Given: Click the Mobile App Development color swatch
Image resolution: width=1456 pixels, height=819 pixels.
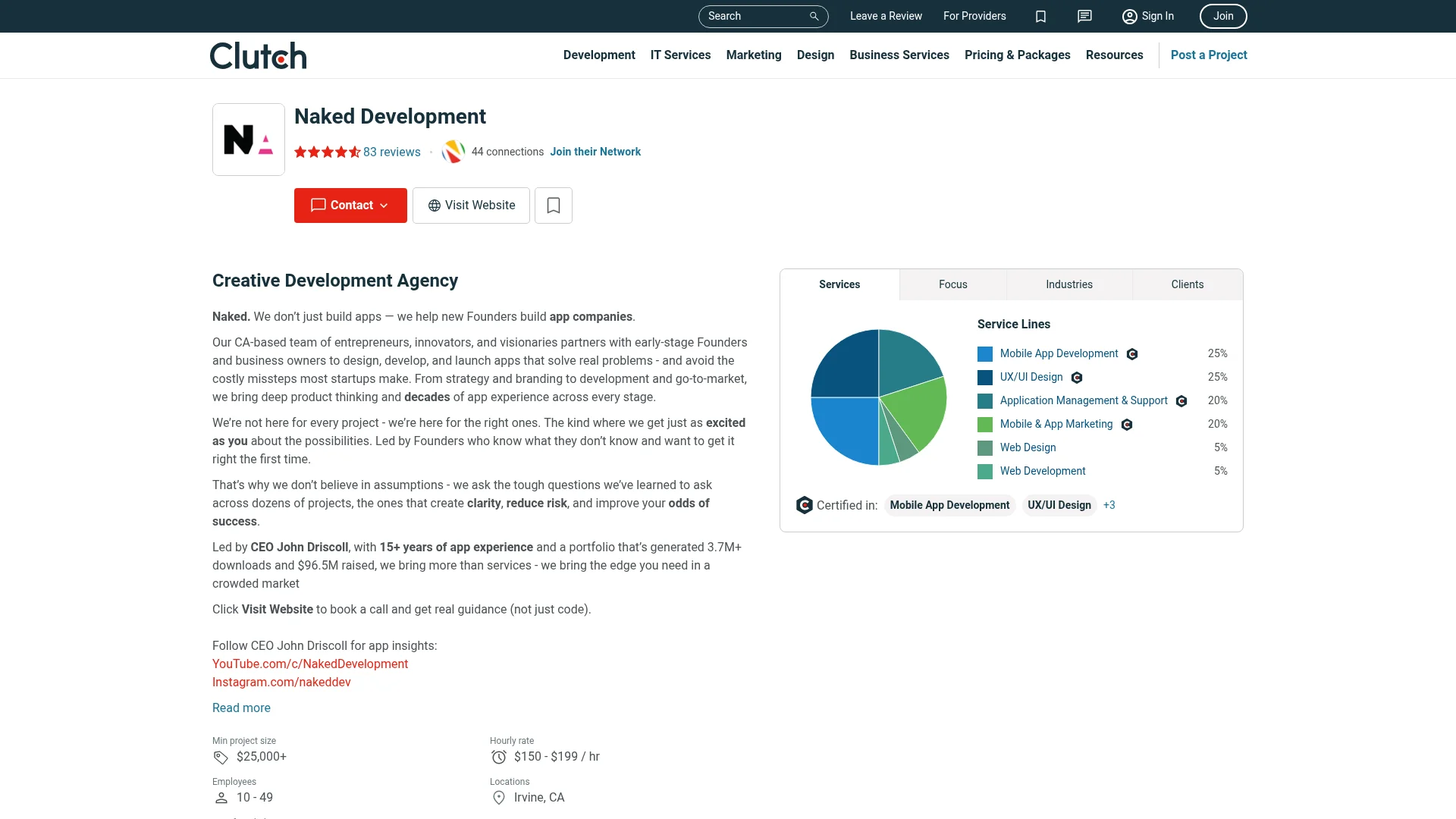Looking at the screenshot, I should point(985,354).
